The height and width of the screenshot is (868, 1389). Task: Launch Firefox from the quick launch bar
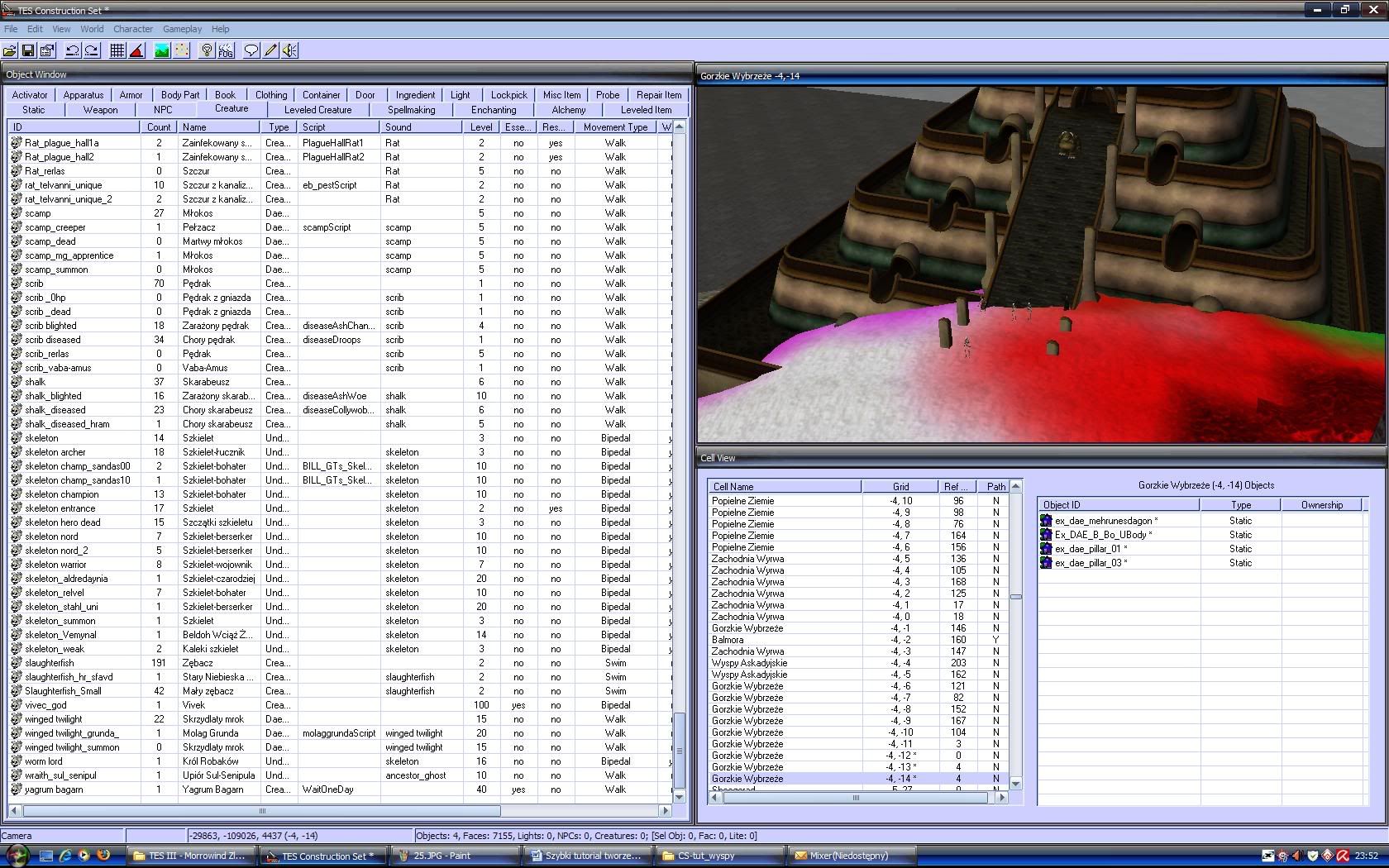point(103,856)
